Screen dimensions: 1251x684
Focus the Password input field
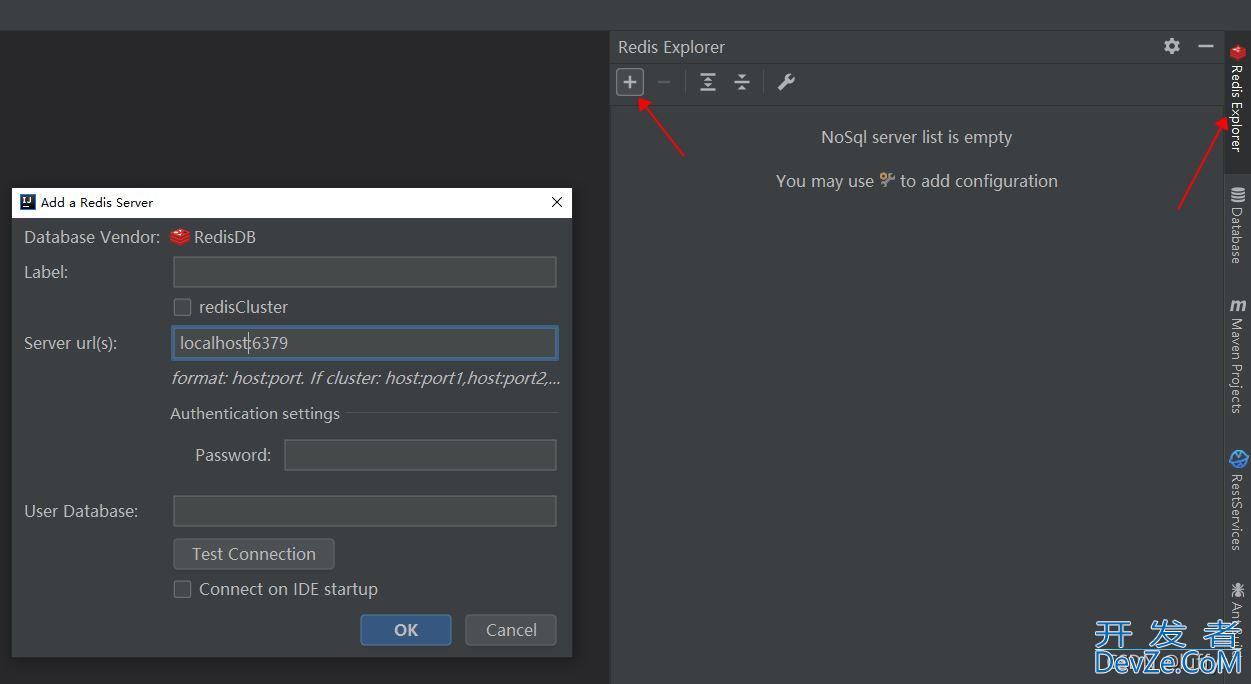[420, 455]
